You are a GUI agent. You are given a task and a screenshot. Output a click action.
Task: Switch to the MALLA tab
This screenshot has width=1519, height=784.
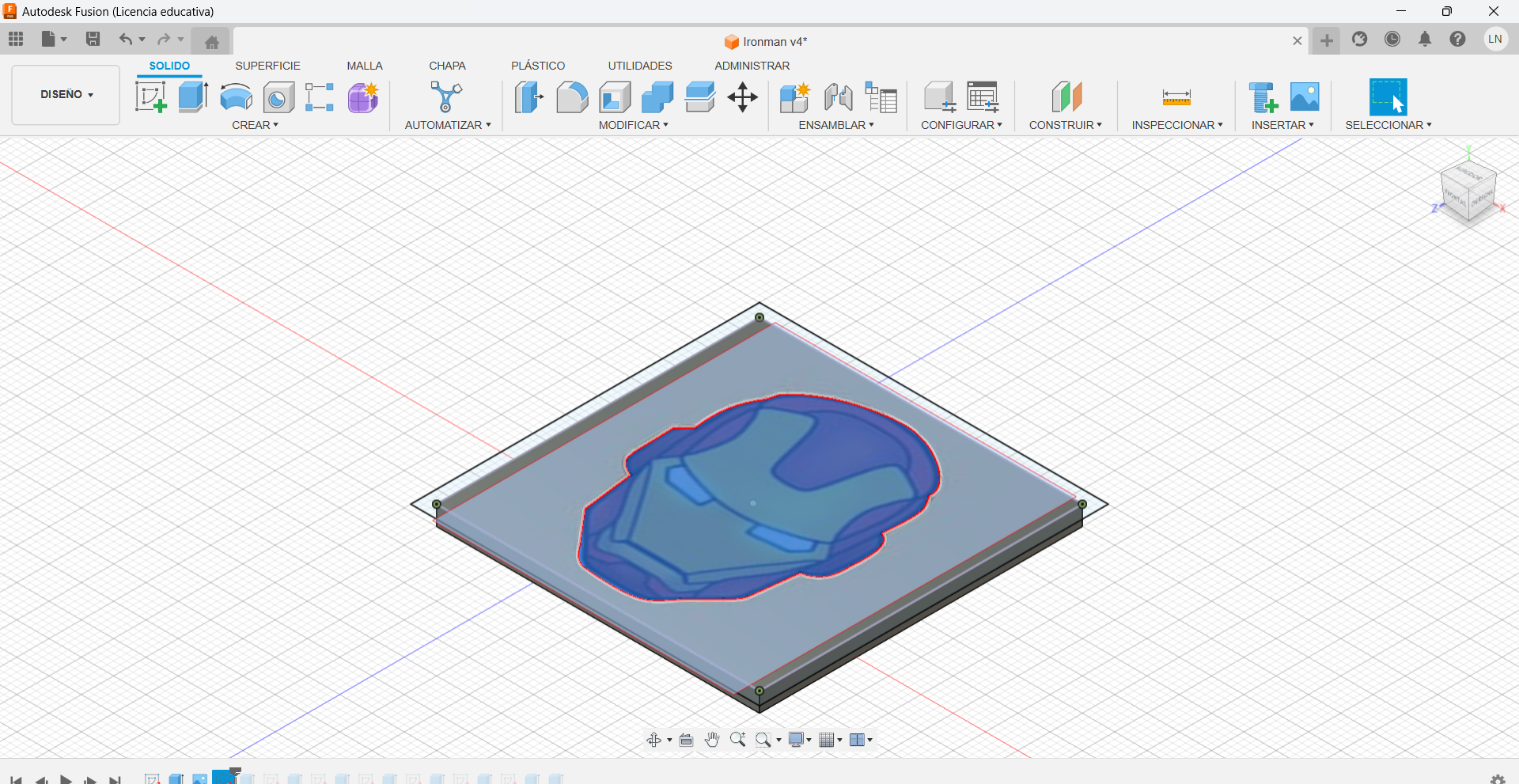coord(365,66)
